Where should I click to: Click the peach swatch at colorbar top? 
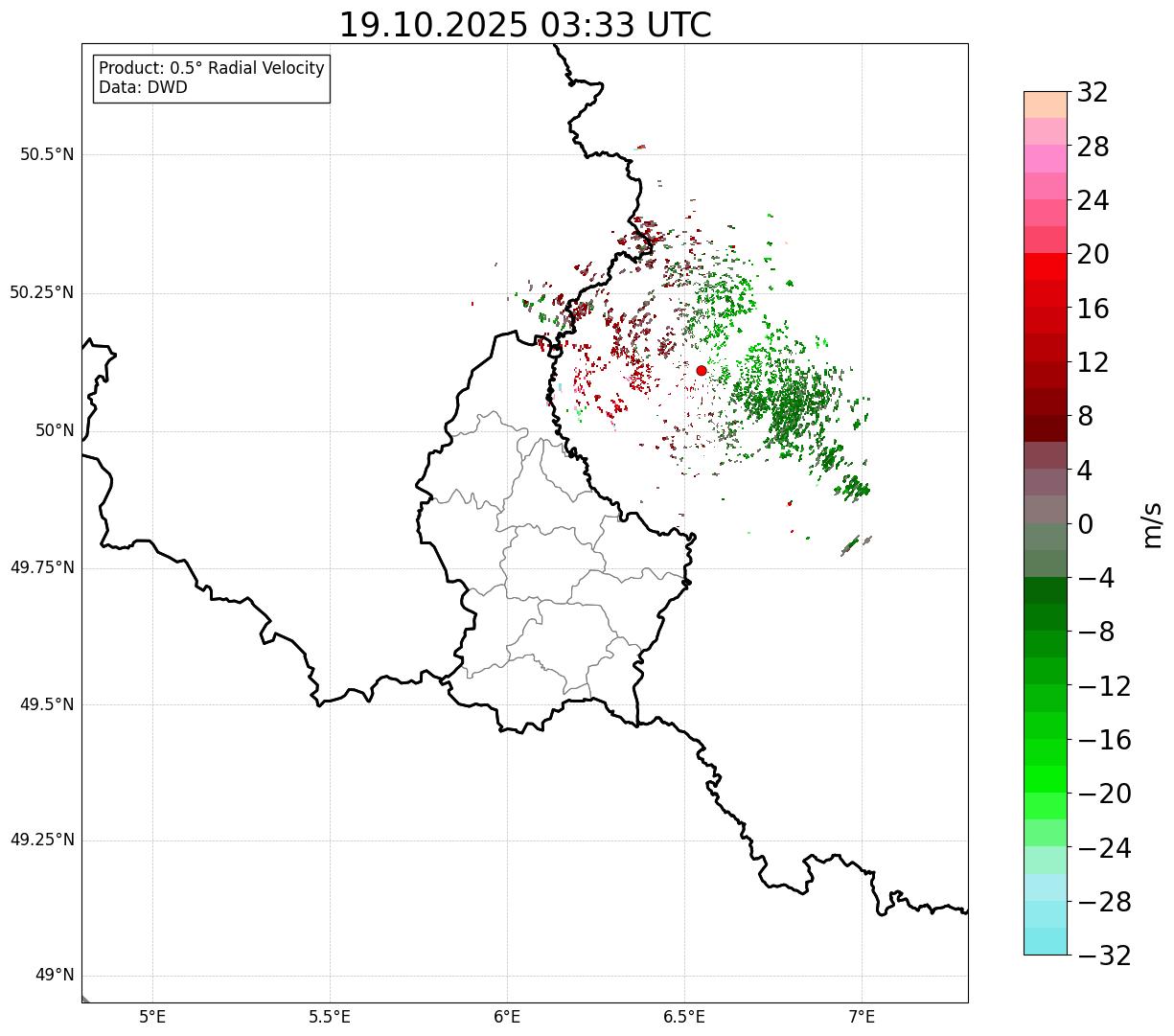1046,104
